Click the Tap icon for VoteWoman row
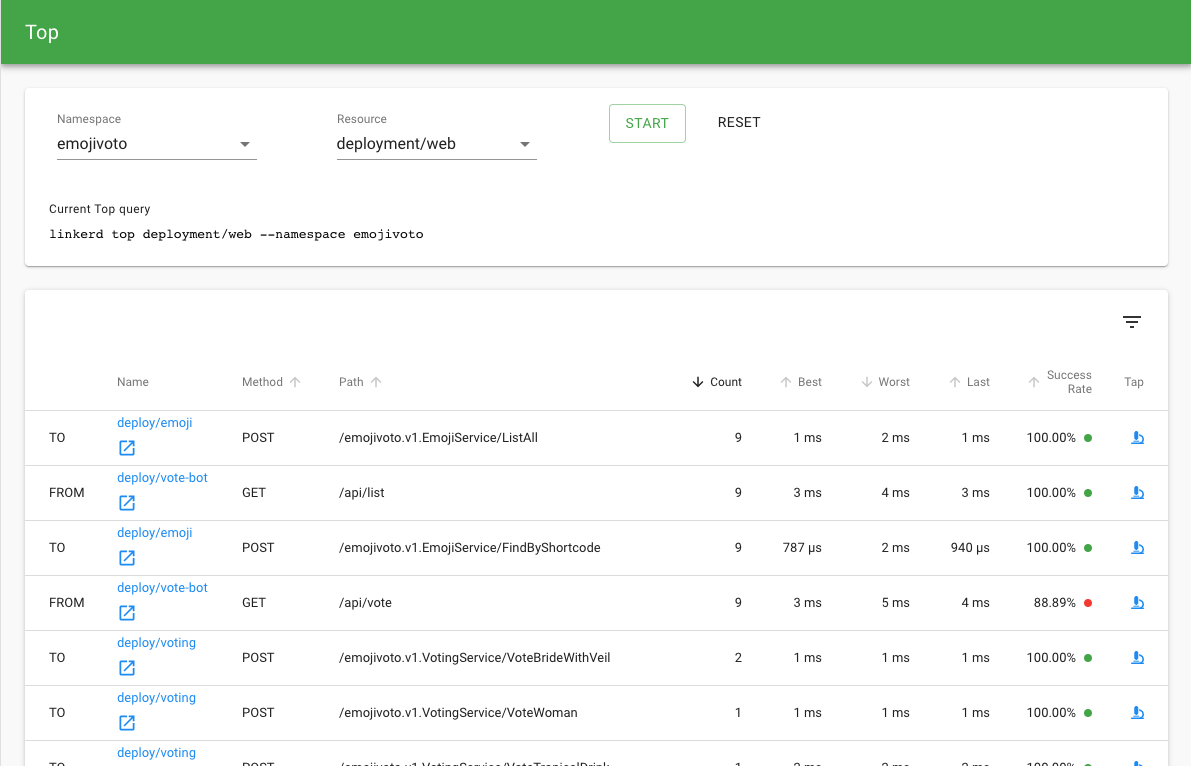 pyautogui.click(x=1136, y=713)
